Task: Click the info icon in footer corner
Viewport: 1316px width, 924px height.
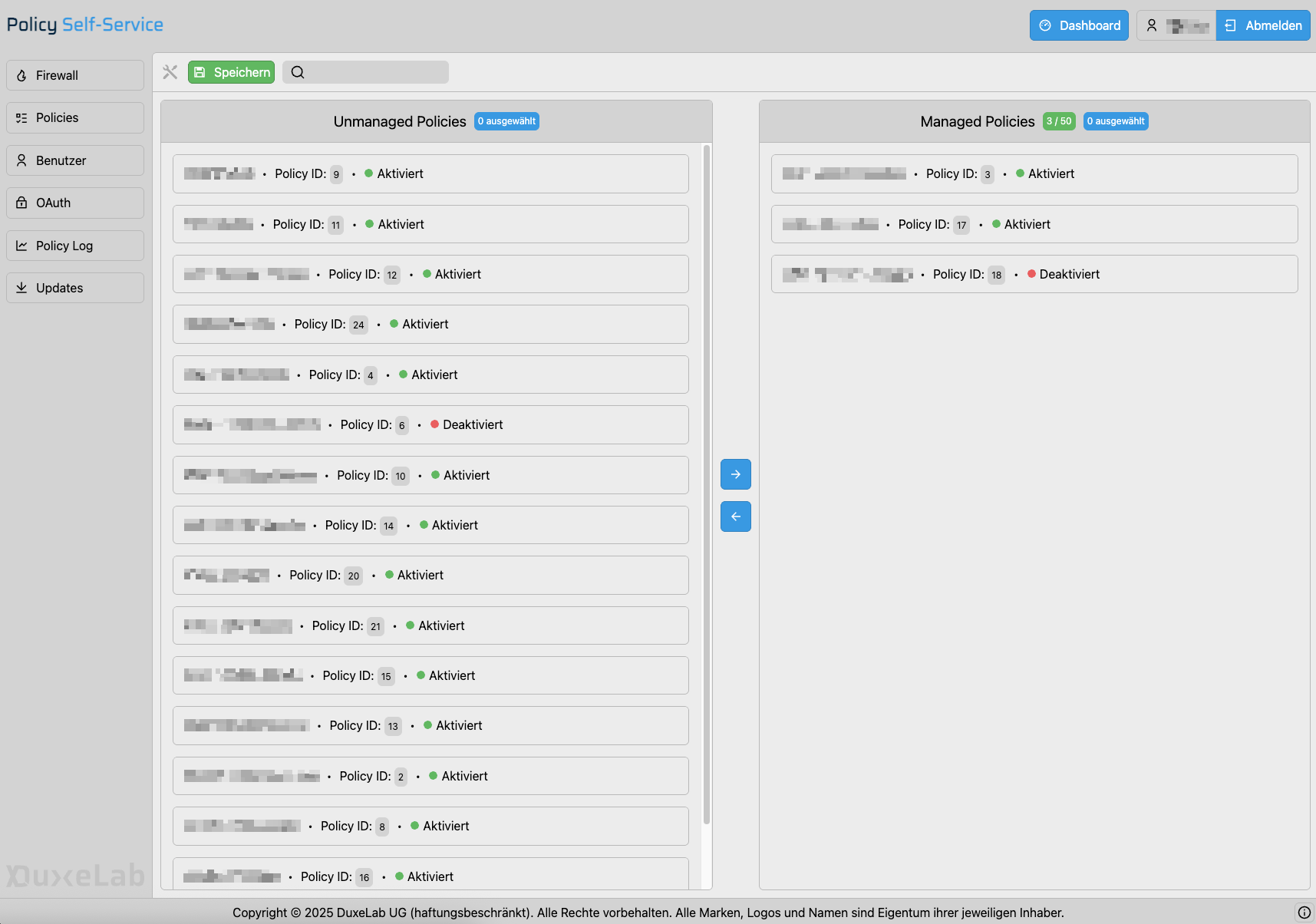Action: click(x=1304, y=912)
